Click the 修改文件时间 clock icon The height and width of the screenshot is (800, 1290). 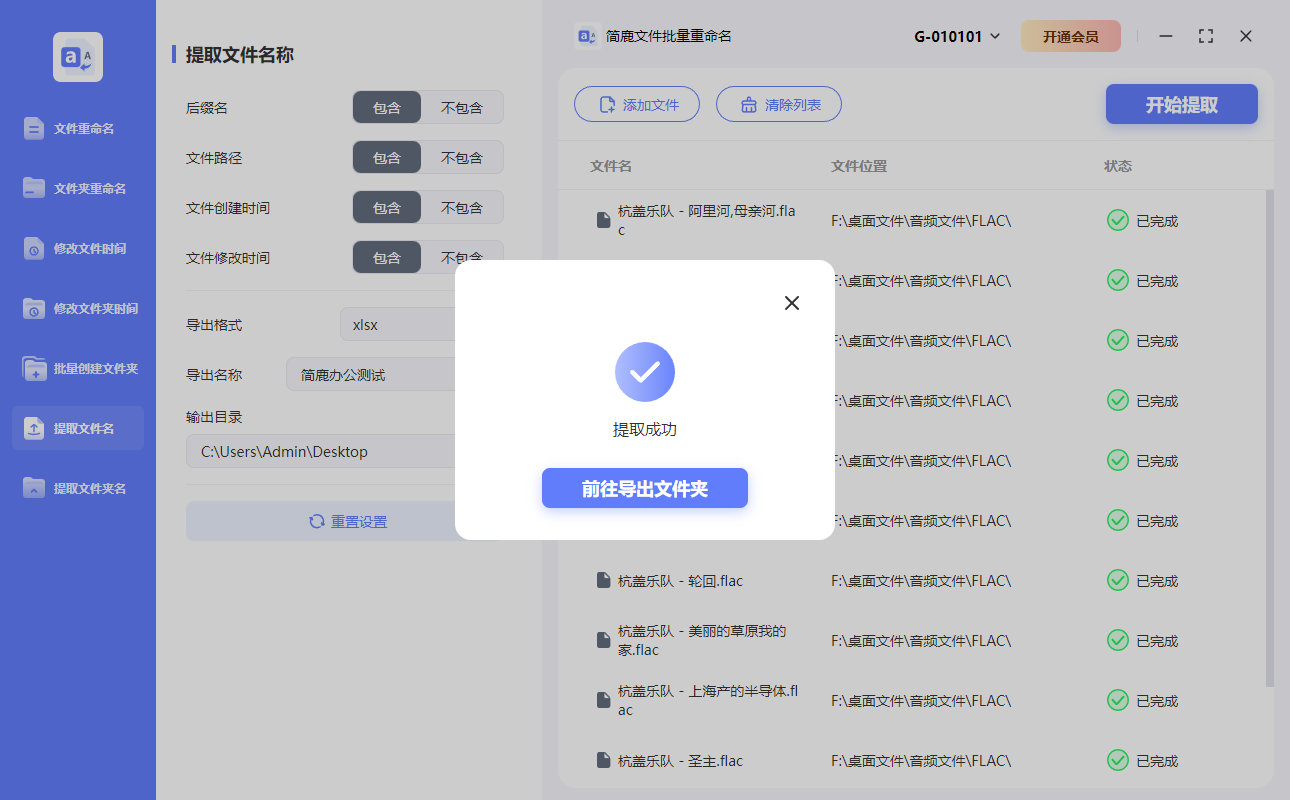(34, 248)
